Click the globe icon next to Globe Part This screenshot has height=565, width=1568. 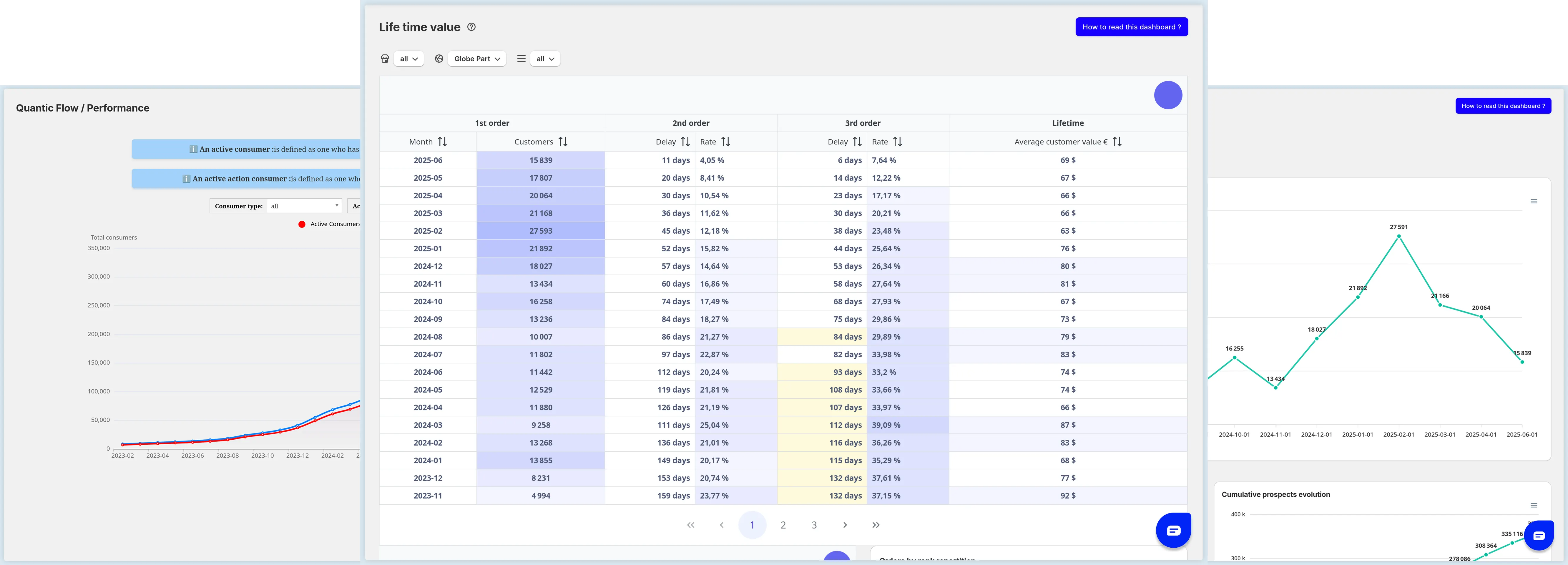click(x=439, y=59)
